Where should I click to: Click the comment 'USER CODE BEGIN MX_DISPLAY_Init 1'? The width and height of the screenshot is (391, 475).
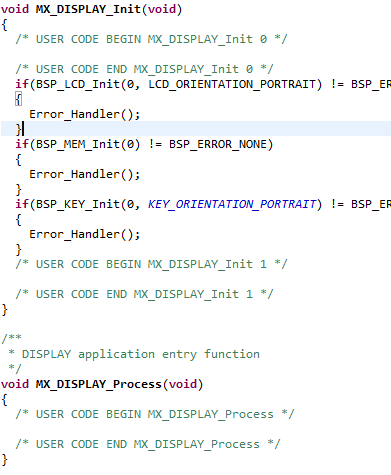pos(151,264)
